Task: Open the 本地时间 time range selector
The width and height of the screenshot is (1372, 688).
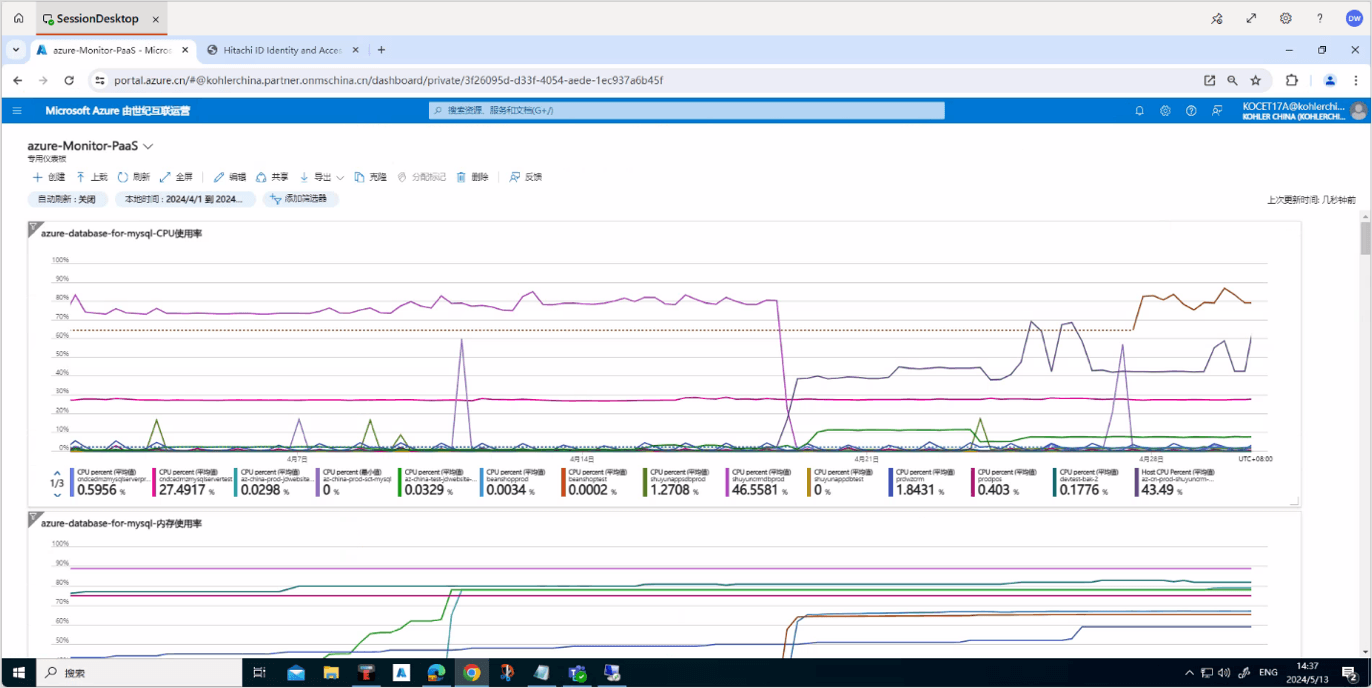Action: [x=183, y=199]
